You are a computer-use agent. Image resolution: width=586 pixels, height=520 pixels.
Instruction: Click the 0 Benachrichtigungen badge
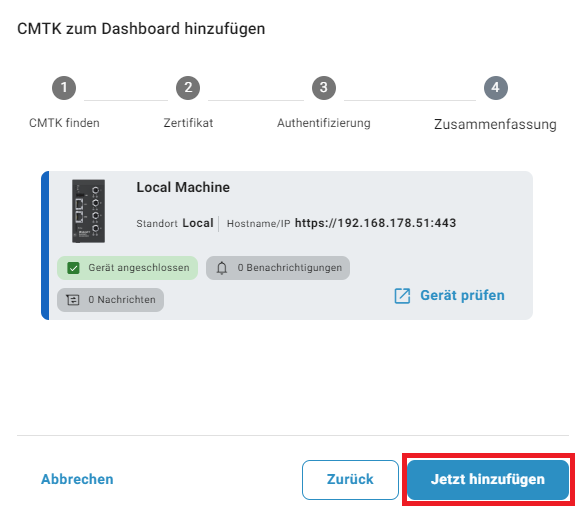[278, 268]
